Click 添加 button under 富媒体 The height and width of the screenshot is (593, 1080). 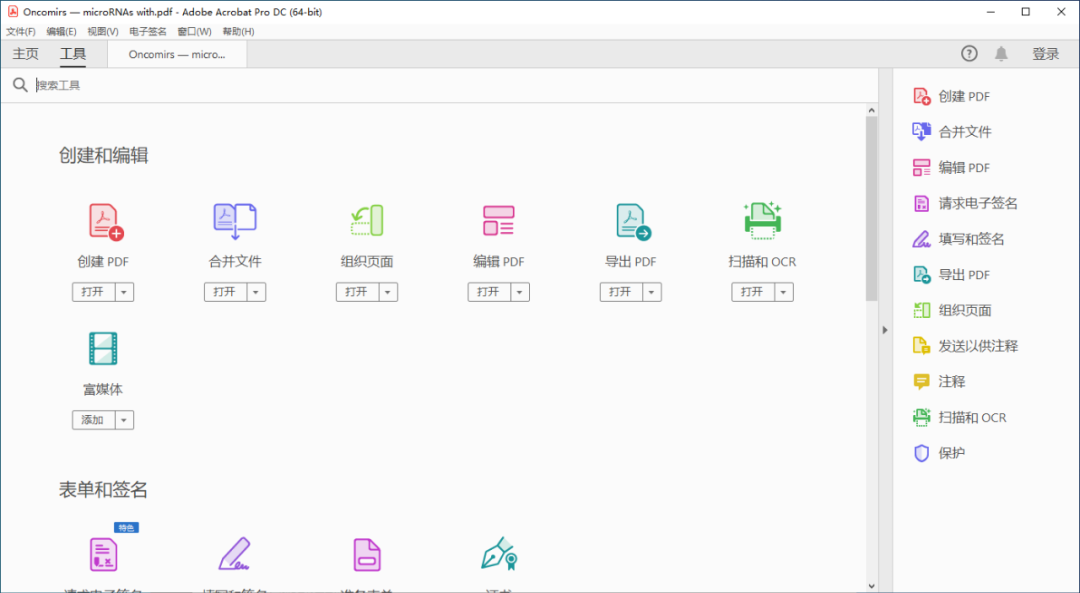[94, 420]
